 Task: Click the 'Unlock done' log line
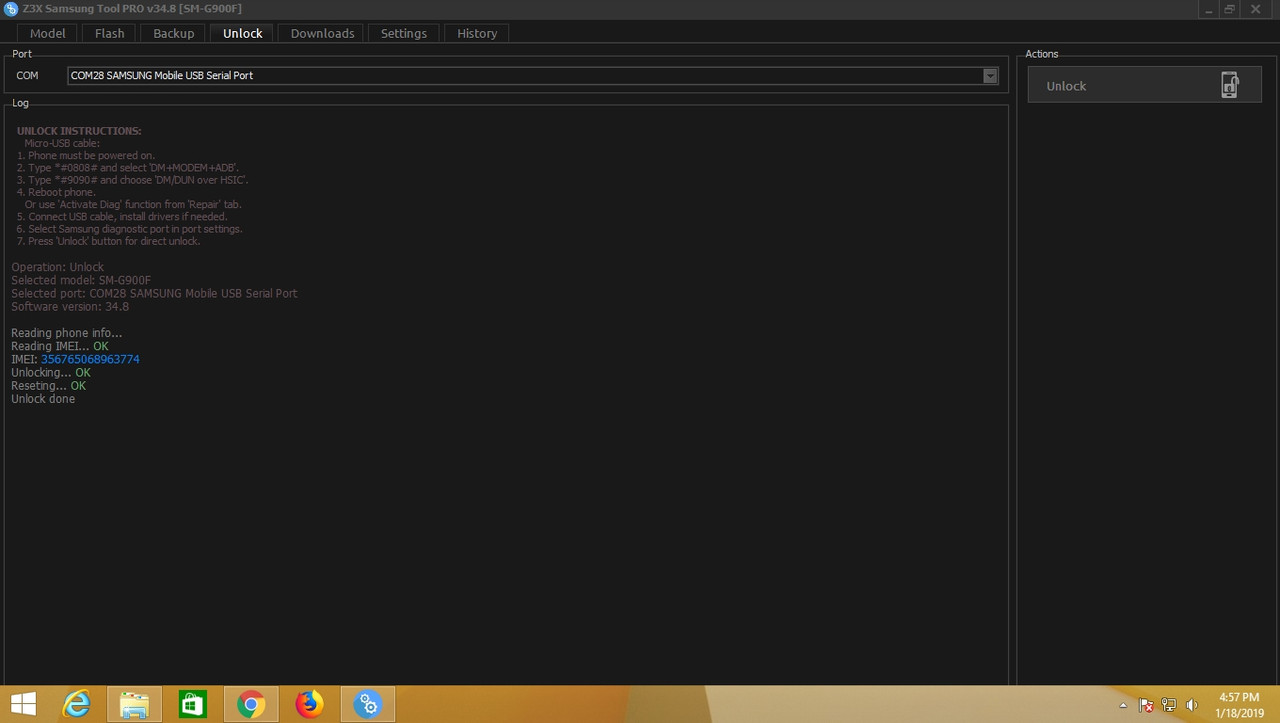(43, 399)
